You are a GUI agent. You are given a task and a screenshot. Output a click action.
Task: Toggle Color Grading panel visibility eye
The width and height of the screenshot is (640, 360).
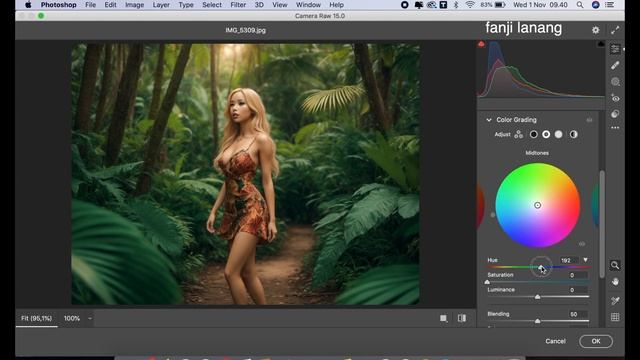pos(589,120)
